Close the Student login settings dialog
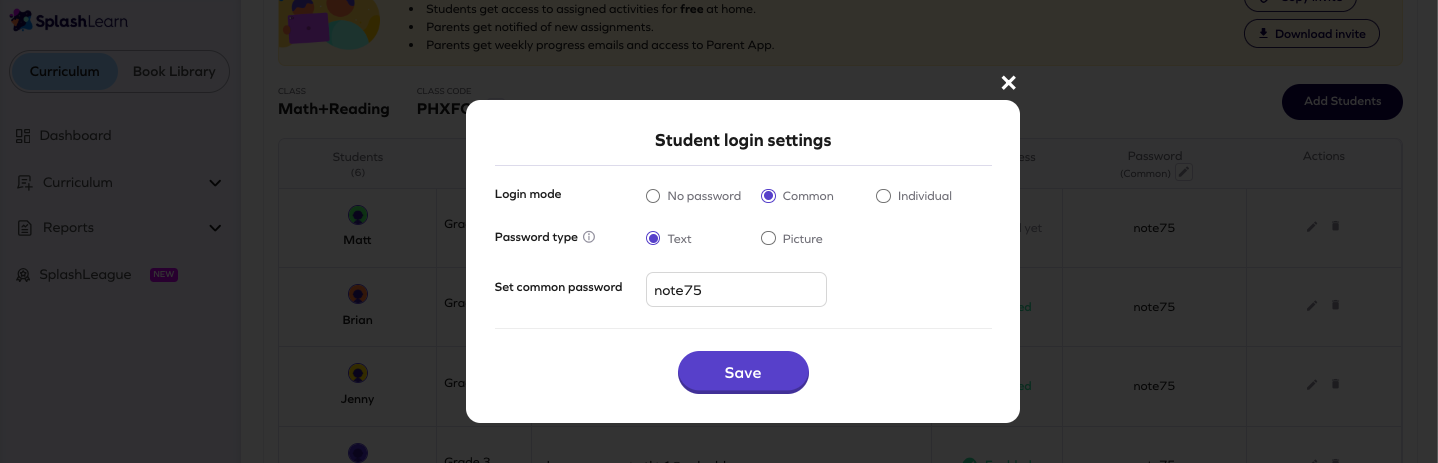Viewport: 1438px width, 463px height. [x=1008, y=83]
